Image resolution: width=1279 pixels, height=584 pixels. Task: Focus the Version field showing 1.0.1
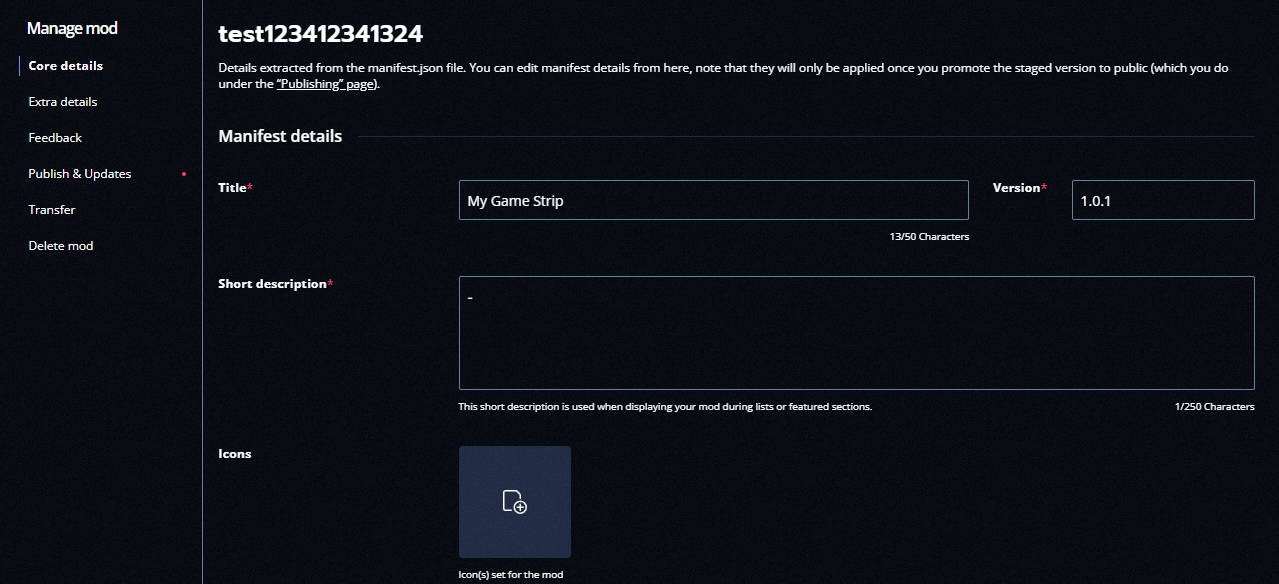pos(1162,200)
